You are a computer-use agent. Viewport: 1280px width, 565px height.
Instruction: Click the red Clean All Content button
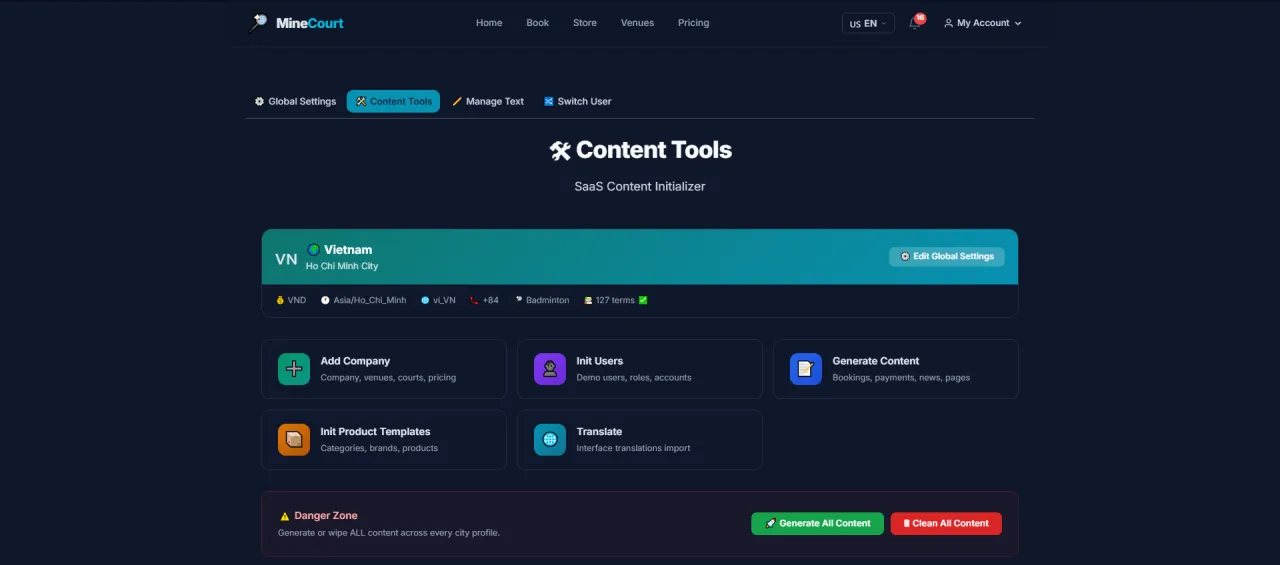coord(946,523)
